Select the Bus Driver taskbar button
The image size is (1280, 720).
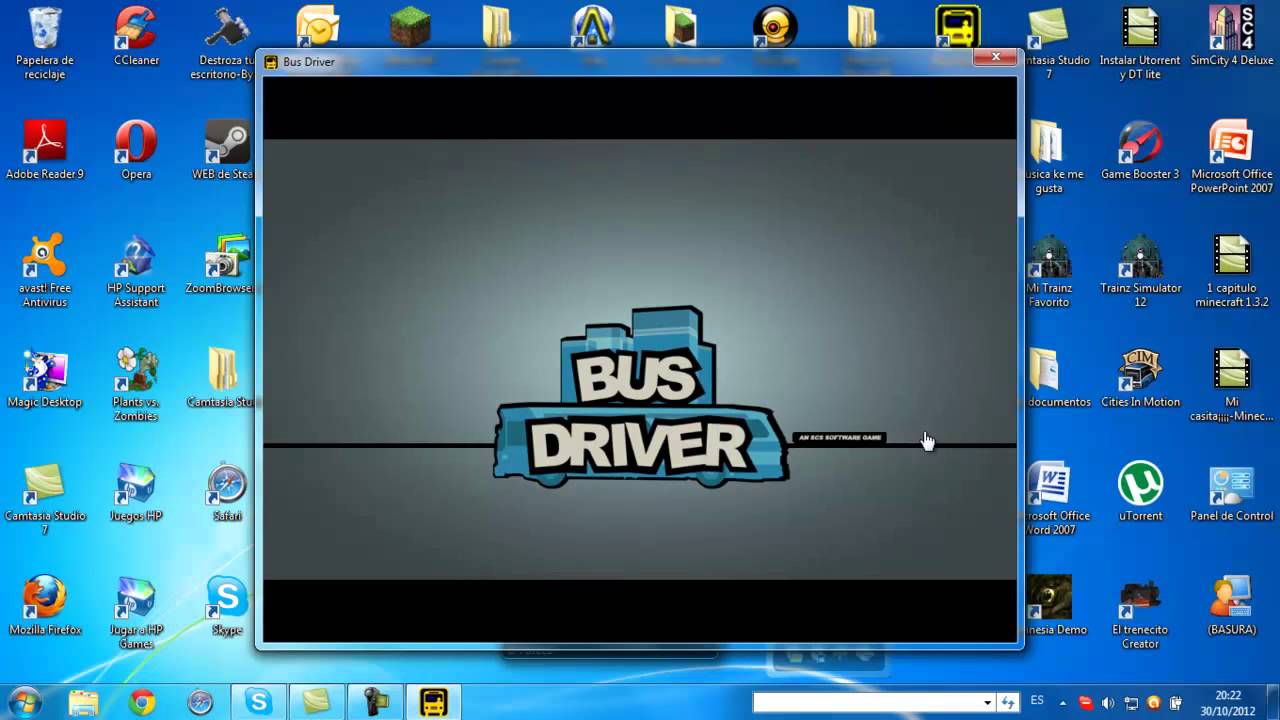[433, 702]
